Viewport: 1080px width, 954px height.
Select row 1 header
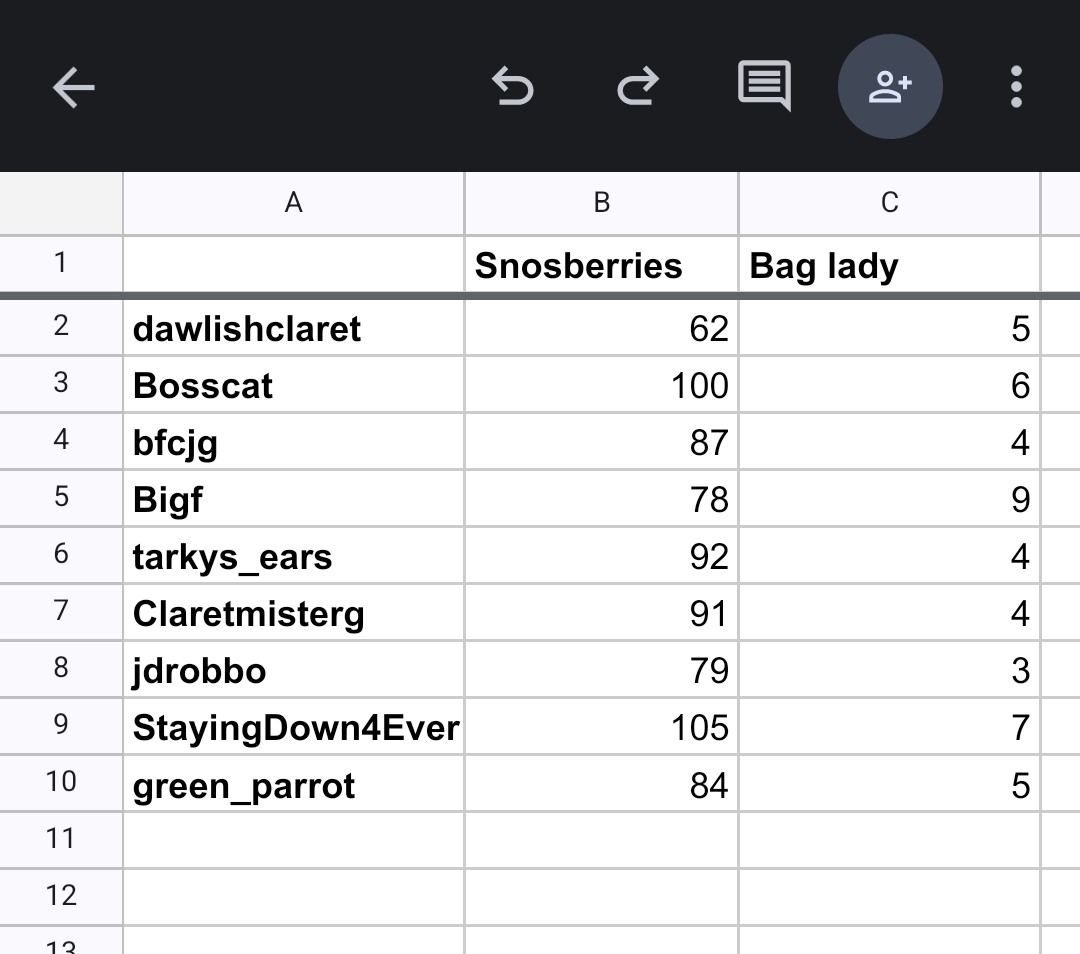(x=61, y=263)
